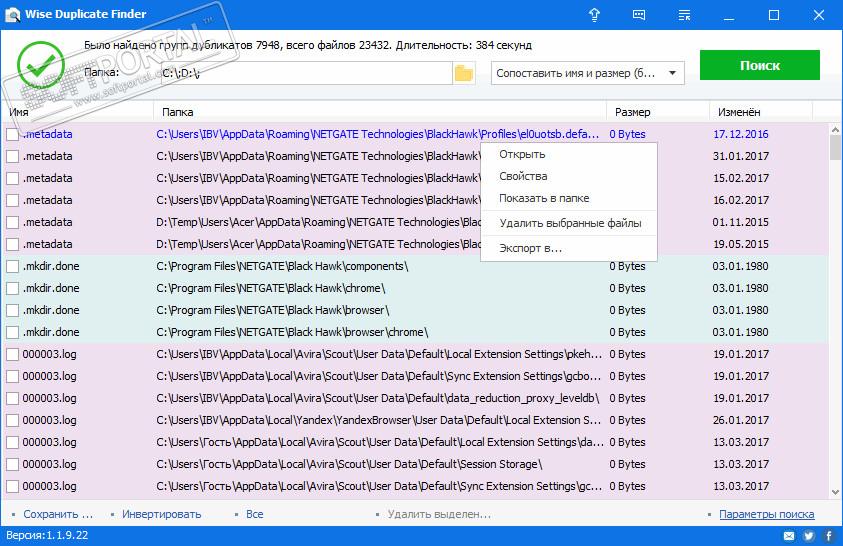Click the Версия:1.1.9.22 status text
This screenshot has width=843, height=546.
pyautogui.click(x=47, y=535)
